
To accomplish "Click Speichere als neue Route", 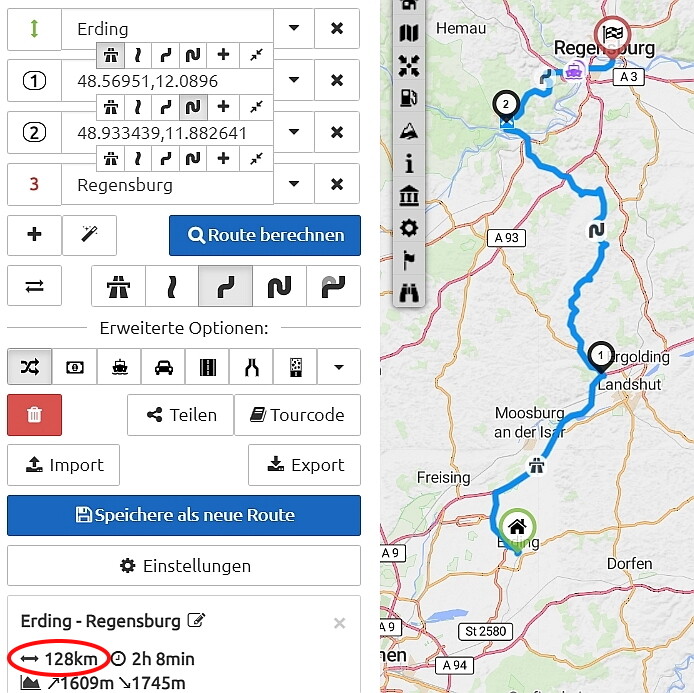I will point(184,516).
